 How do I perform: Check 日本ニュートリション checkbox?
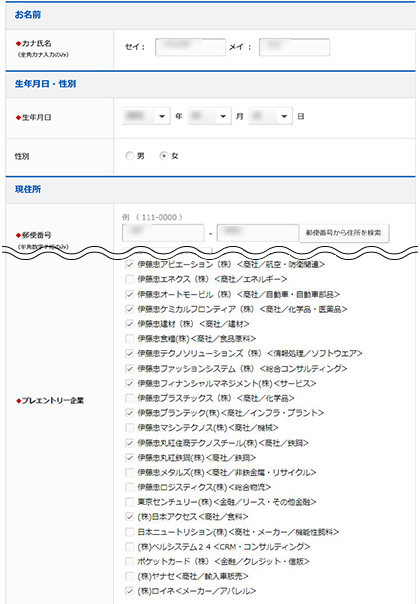(130, 532)
